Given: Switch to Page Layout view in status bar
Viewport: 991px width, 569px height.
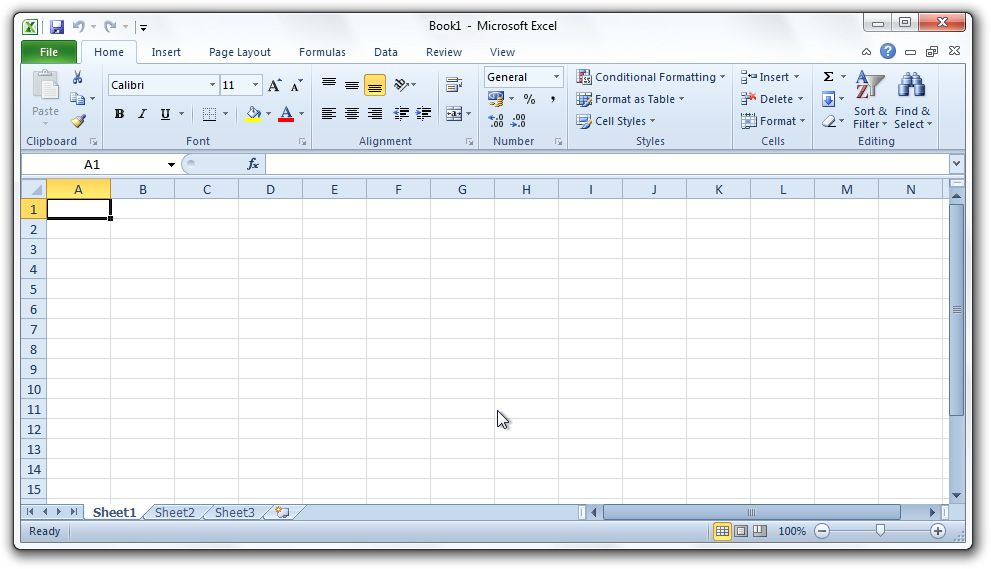Looking at the screenshot, I should pos(741,531).
